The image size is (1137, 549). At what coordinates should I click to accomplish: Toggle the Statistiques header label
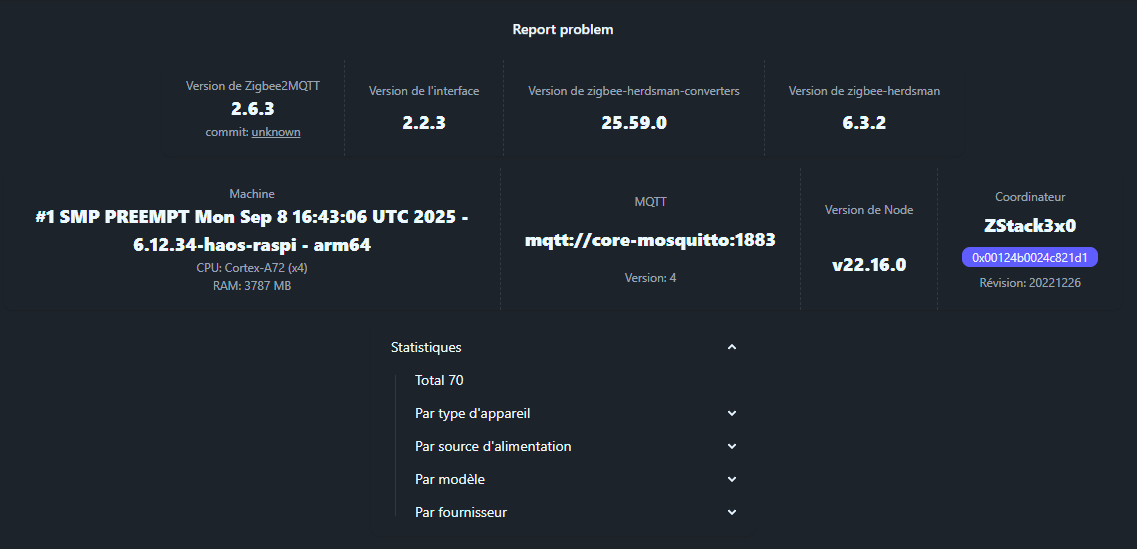tap(426, 347)
